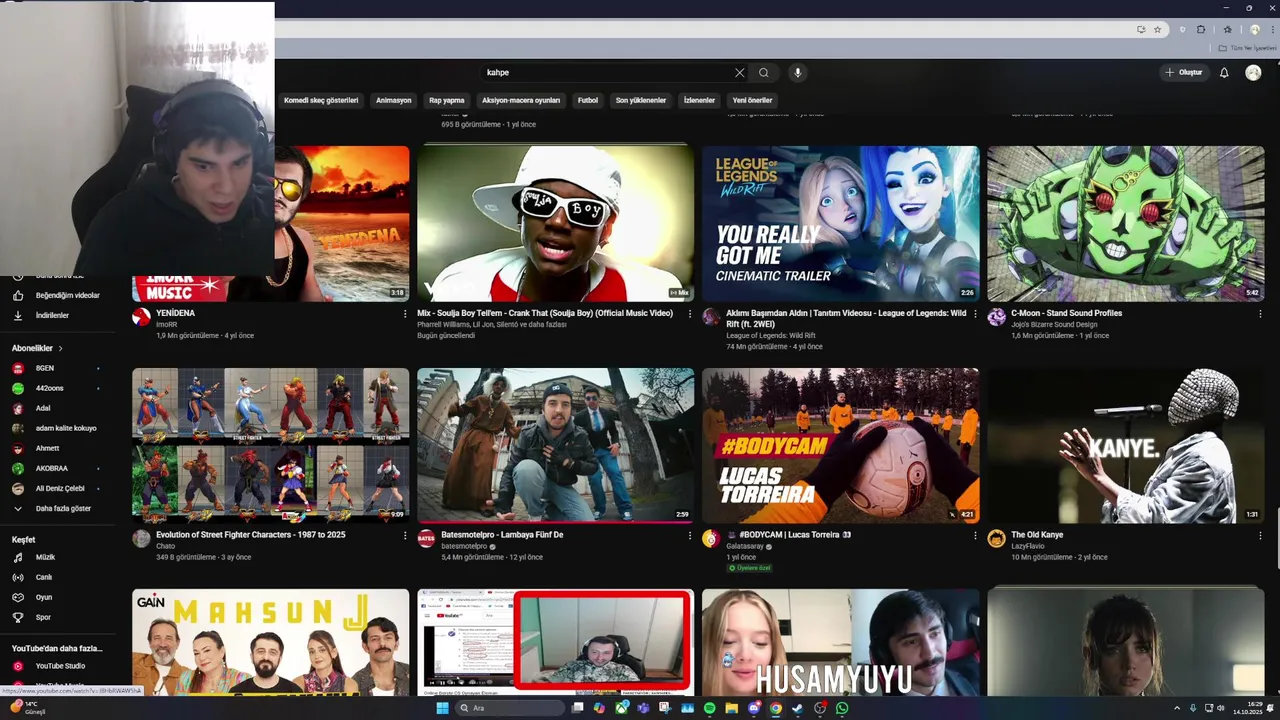This screenshot has height=720, width=1280.
Task: Click the magnifier search button
Action: point(764,73)
